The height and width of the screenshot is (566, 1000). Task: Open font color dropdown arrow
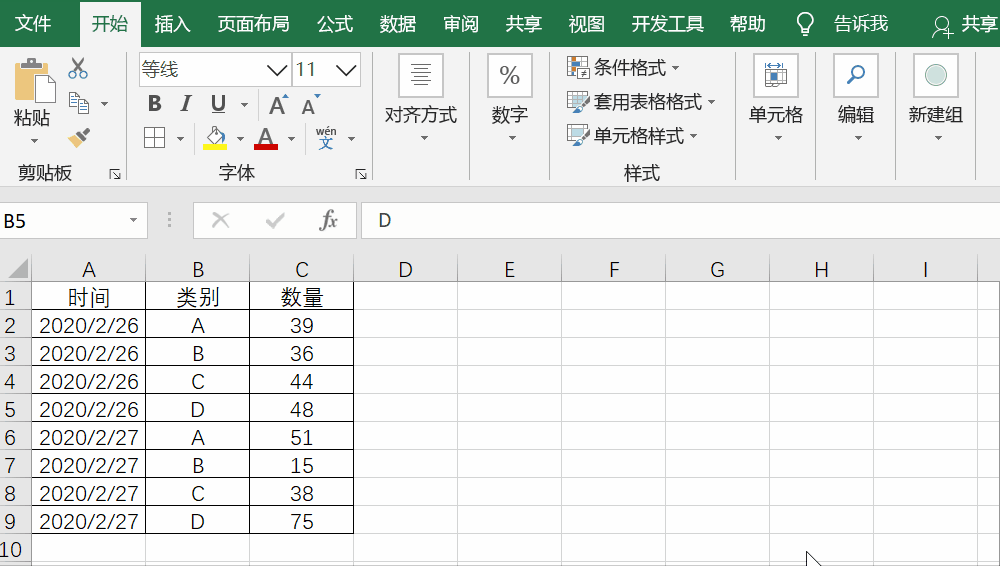[x=291, y=138]
